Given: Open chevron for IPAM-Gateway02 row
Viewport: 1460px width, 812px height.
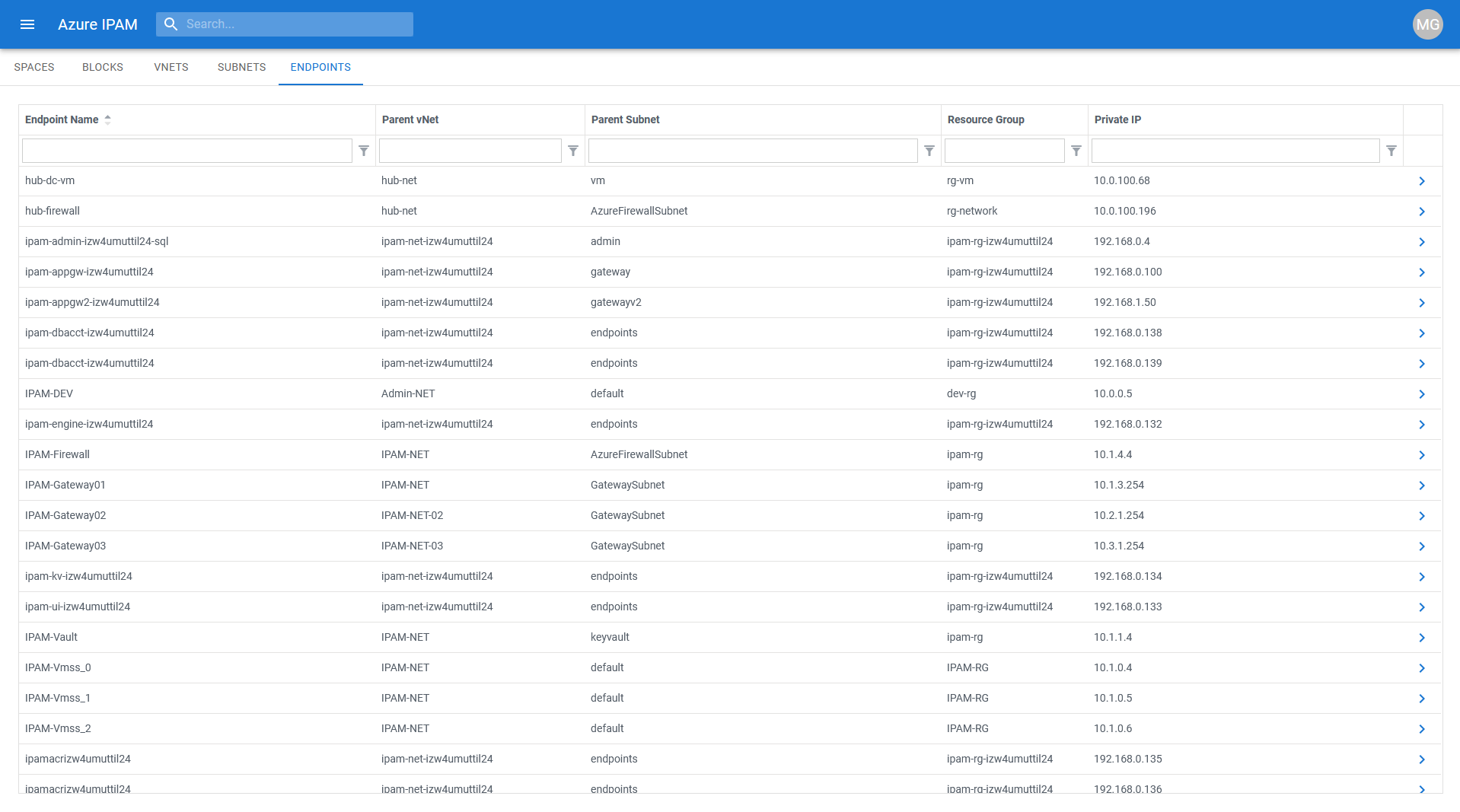Looking at the screenshot, I should pyautogui.click(x=1422, y=516).
